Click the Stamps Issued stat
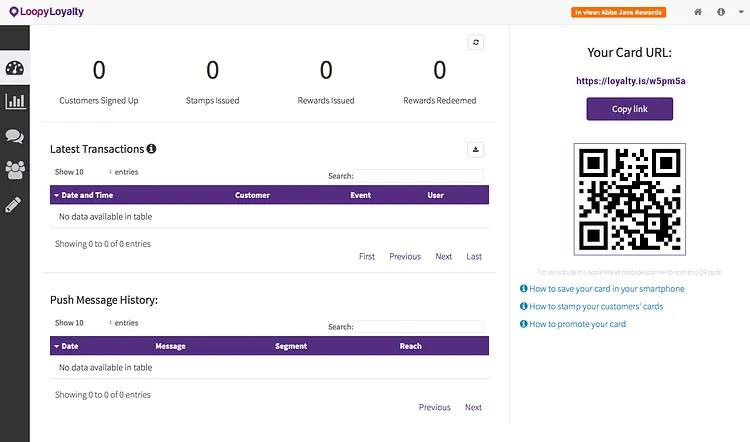Screen dimensions: 750x442 (212, 82)
